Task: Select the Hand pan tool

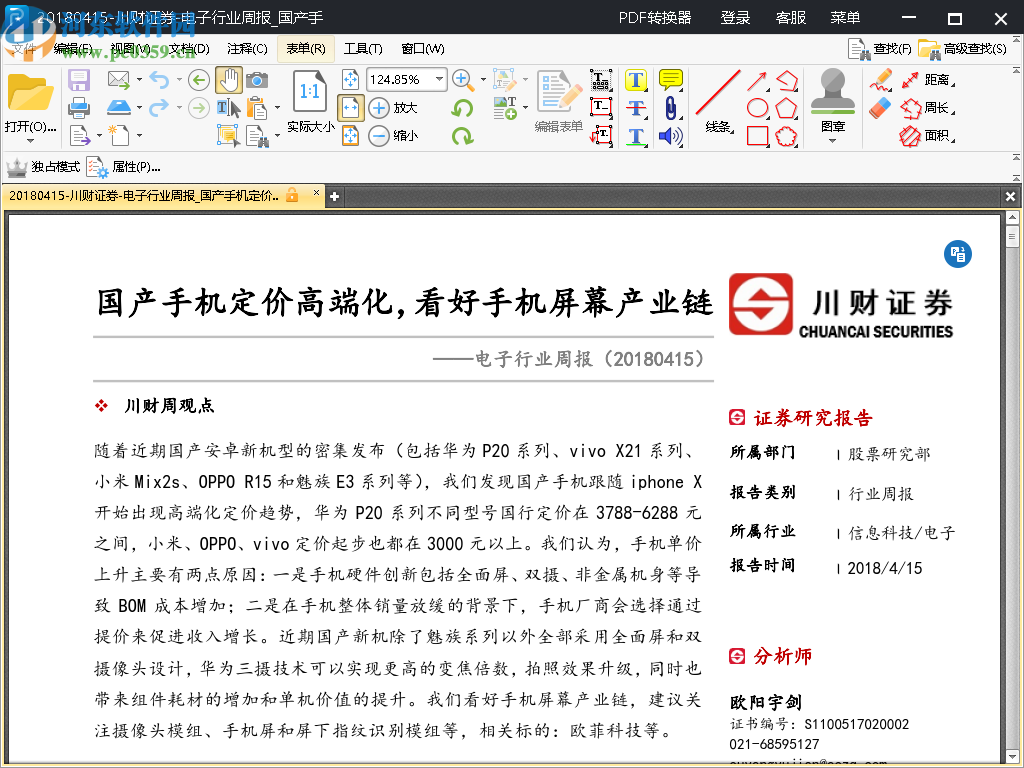Action: tap(229, 80)
